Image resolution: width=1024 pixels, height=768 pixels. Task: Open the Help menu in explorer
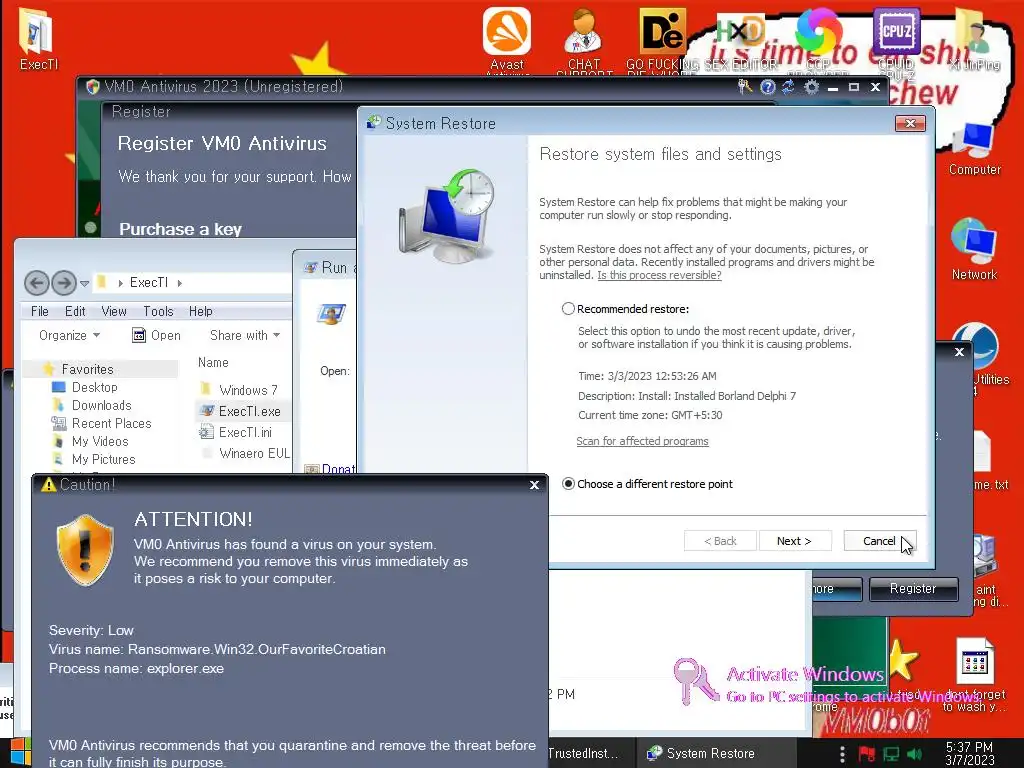pyautogui.click(x=200, y=312)
